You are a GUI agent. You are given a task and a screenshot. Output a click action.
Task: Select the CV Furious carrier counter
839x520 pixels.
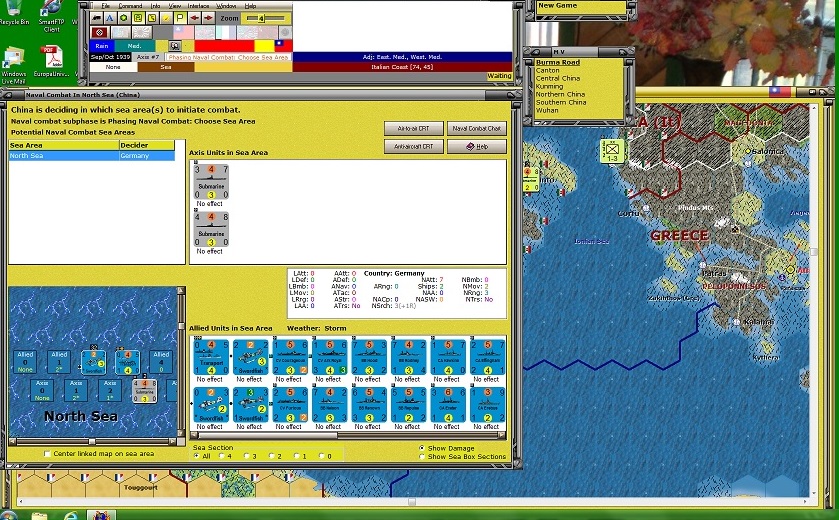pyautogui.click(x=290, y=404)
